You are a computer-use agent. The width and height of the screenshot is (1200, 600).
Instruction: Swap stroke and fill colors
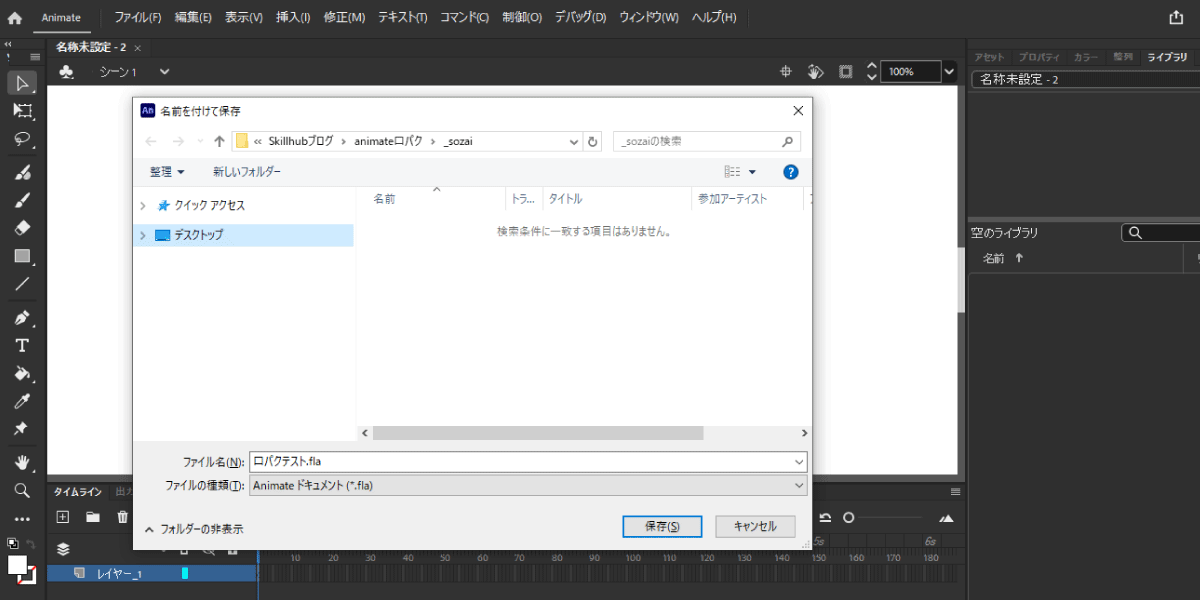(x=31, y=544)
